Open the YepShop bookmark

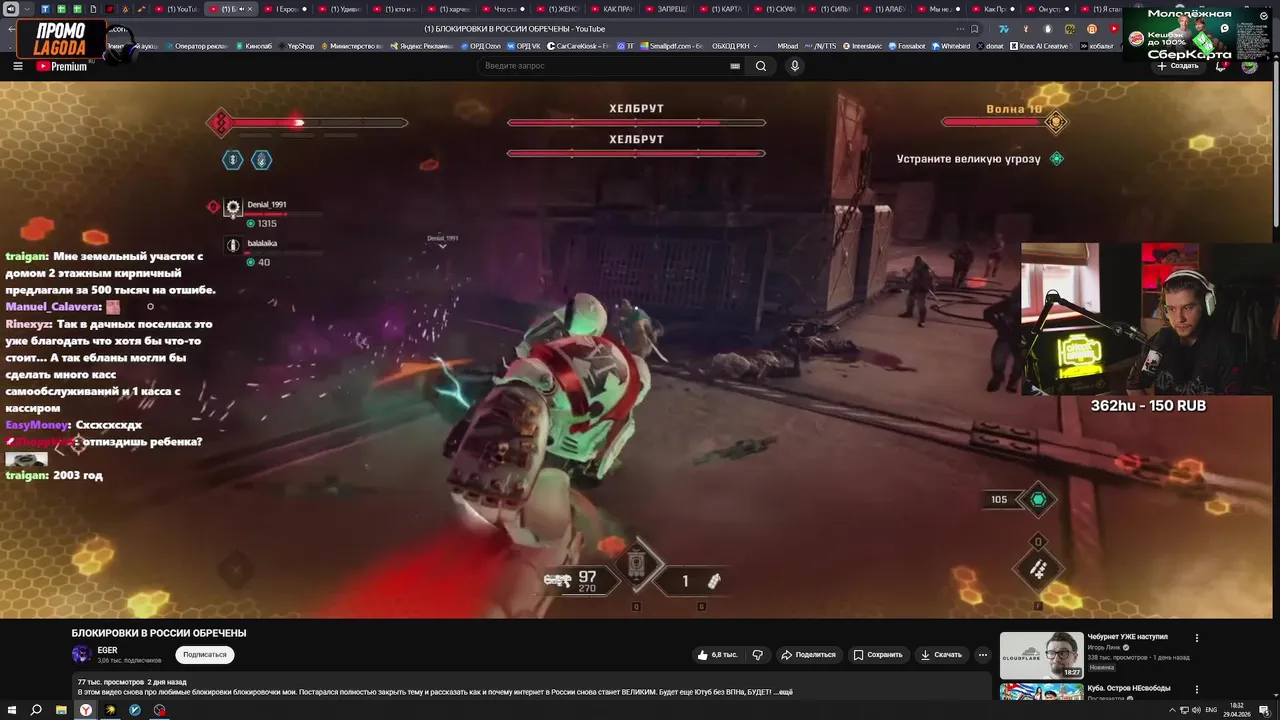coord(296,46)
